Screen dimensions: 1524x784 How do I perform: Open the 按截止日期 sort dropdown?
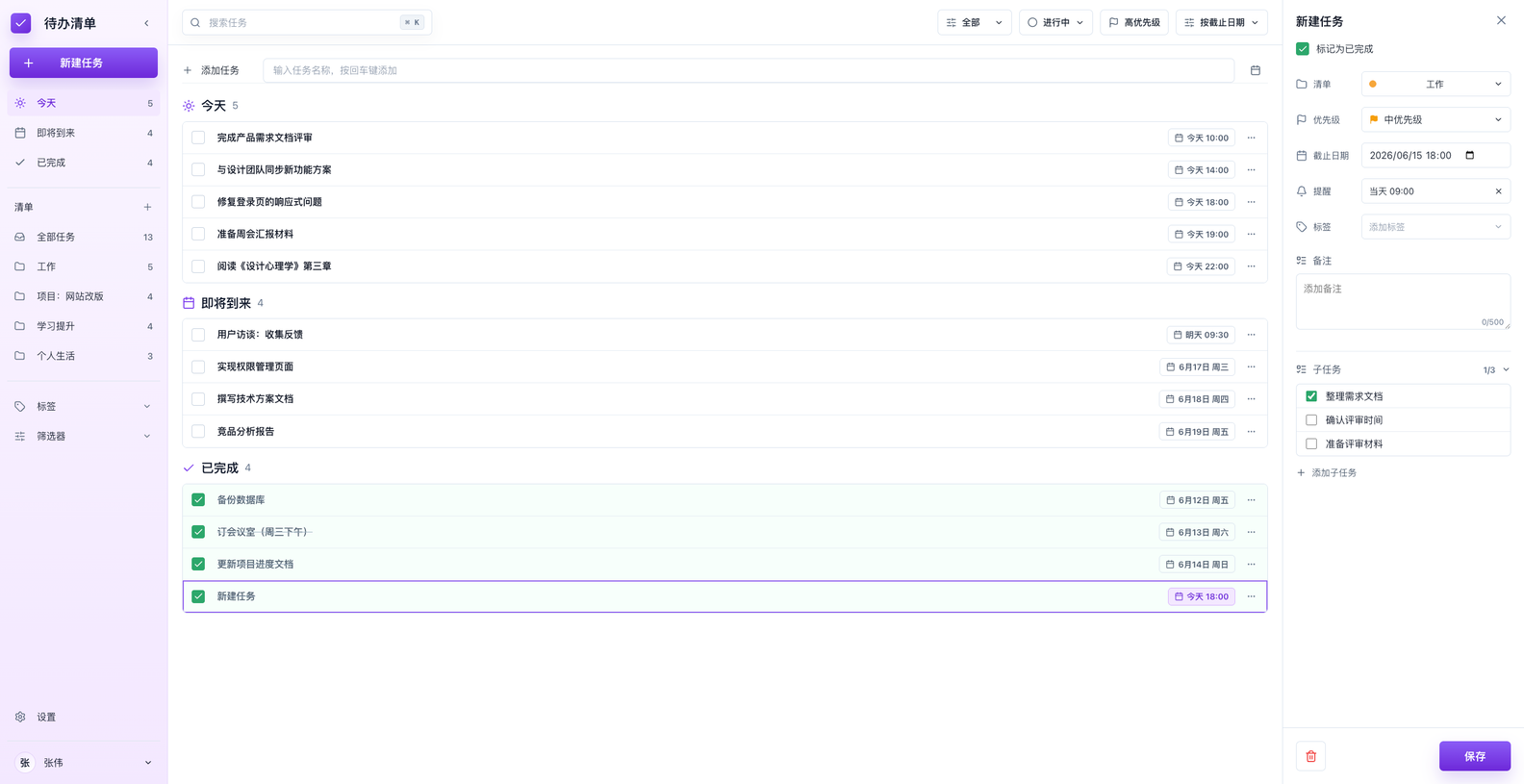click(x=1221, y=22)
